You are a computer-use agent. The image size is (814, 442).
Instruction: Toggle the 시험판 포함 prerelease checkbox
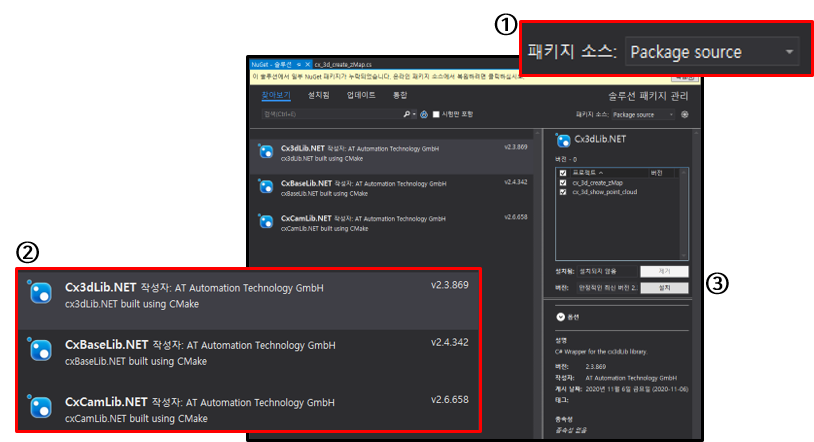(436, 114)
